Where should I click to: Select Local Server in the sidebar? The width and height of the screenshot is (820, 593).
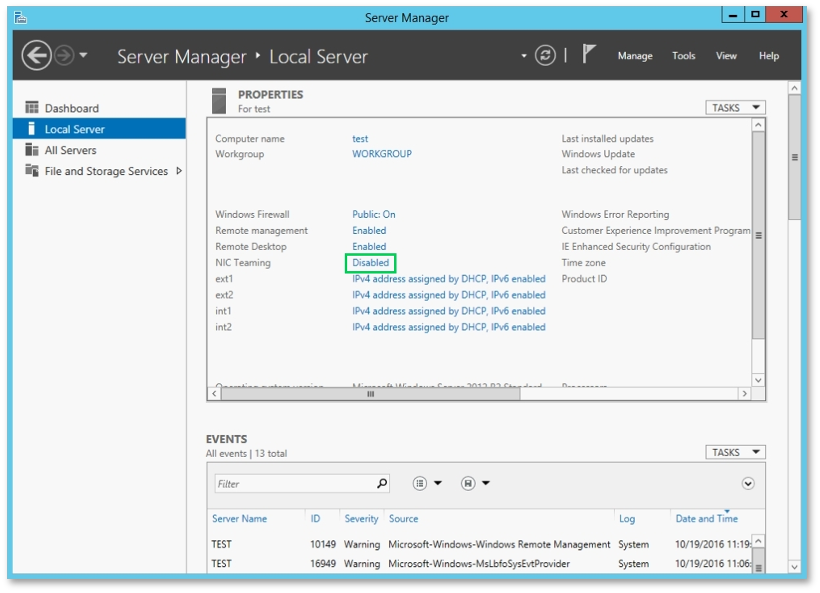pyautogui.click(x=99, y=129)
